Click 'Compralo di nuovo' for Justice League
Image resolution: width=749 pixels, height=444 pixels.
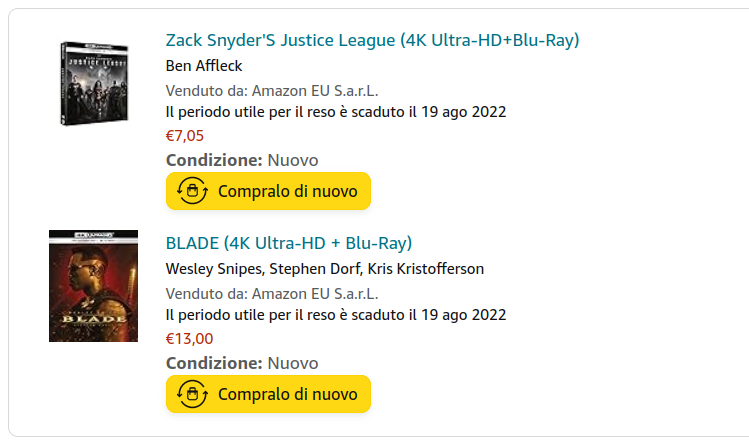[268, 191]
